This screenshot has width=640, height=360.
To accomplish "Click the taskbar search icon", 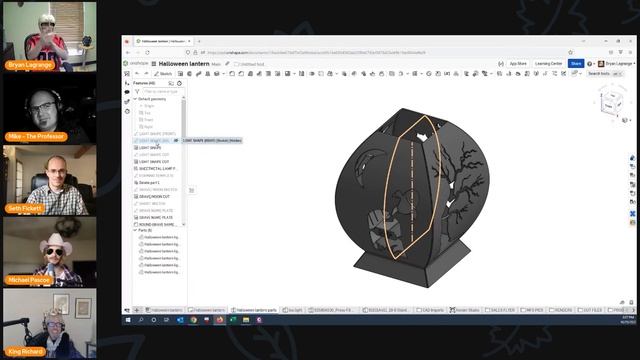I will tap(141, 320).
